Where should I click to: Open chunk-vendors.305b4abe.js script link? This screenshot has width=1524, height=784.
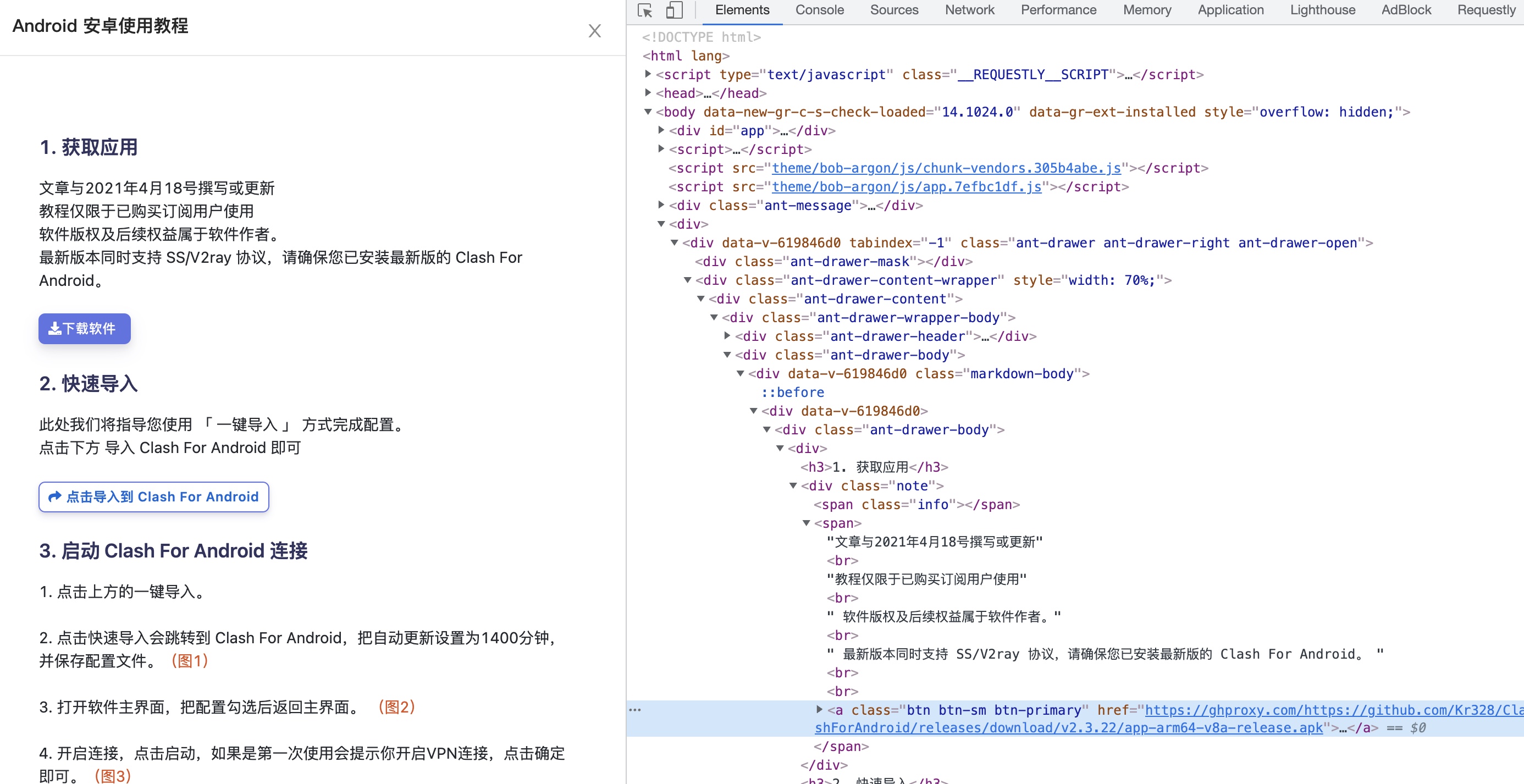coord(946,168)
